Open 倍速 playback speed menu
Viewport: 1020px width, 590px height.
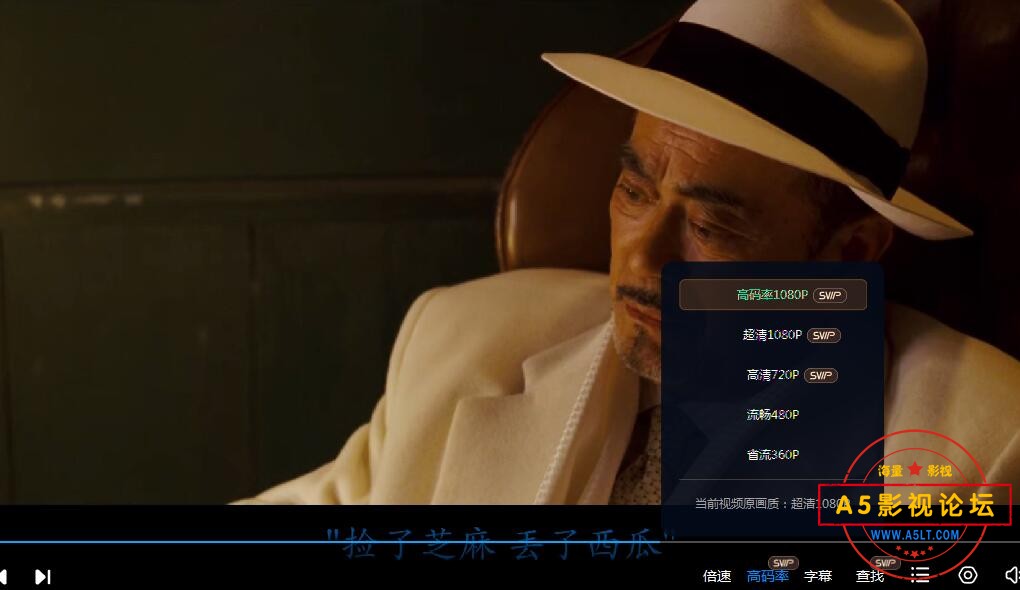tap(717, 576)
